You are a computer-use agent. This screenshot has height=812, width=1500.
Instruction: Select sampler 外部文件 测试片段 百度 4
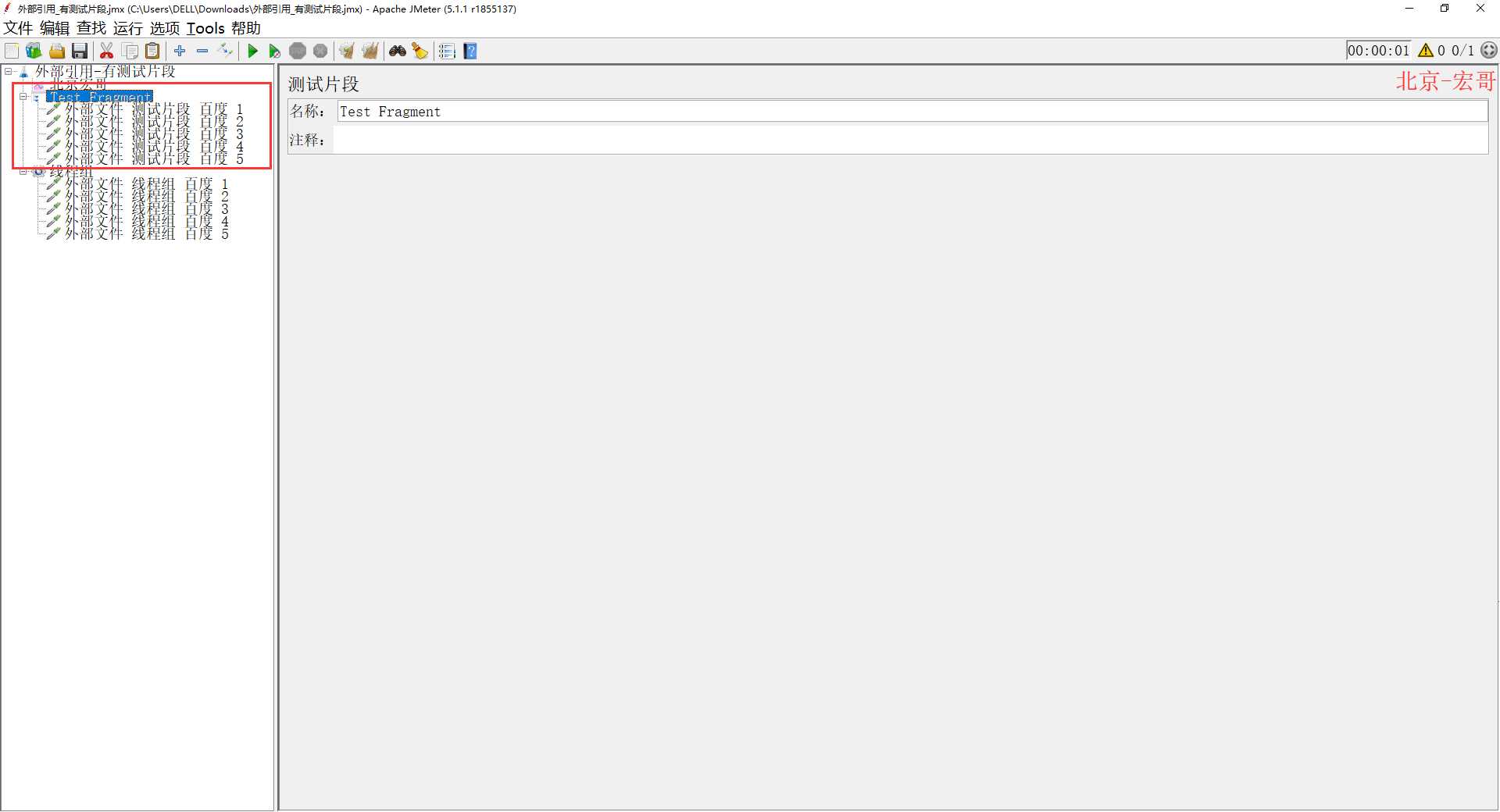click(154, 147)
